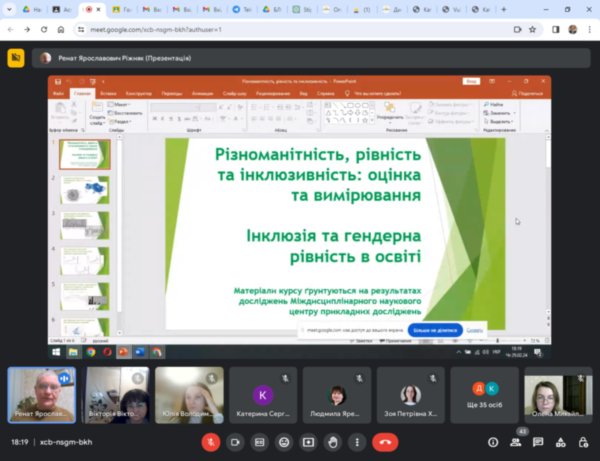This screenshot has height=461, width=600.
Task: Open the Chrome three-dot menu
Action: pos(588,29)
